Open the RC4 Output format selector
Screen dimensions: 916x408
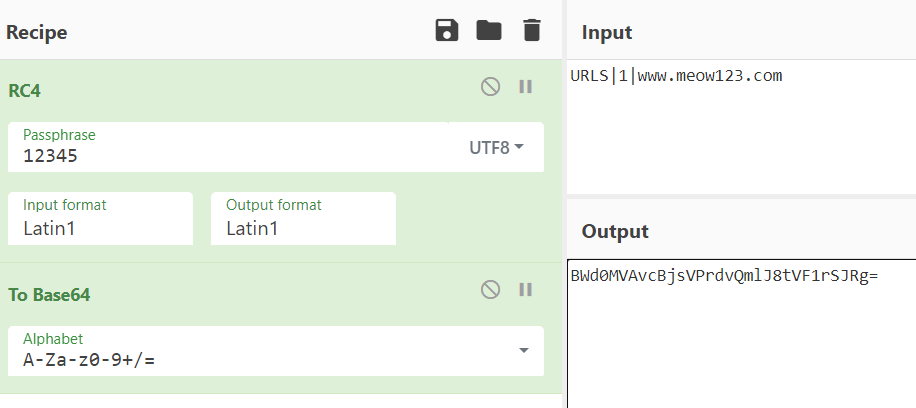coord(303,218)
